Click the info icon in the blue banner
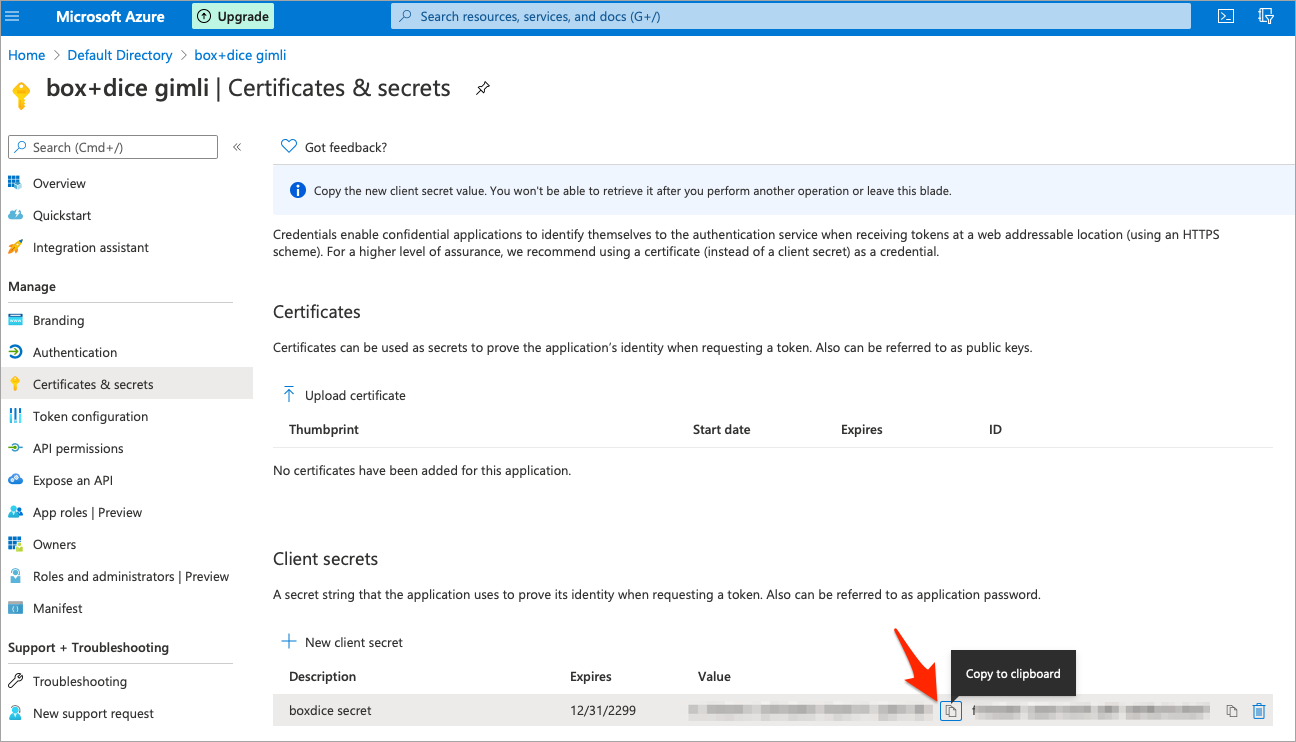 [297, 190]
